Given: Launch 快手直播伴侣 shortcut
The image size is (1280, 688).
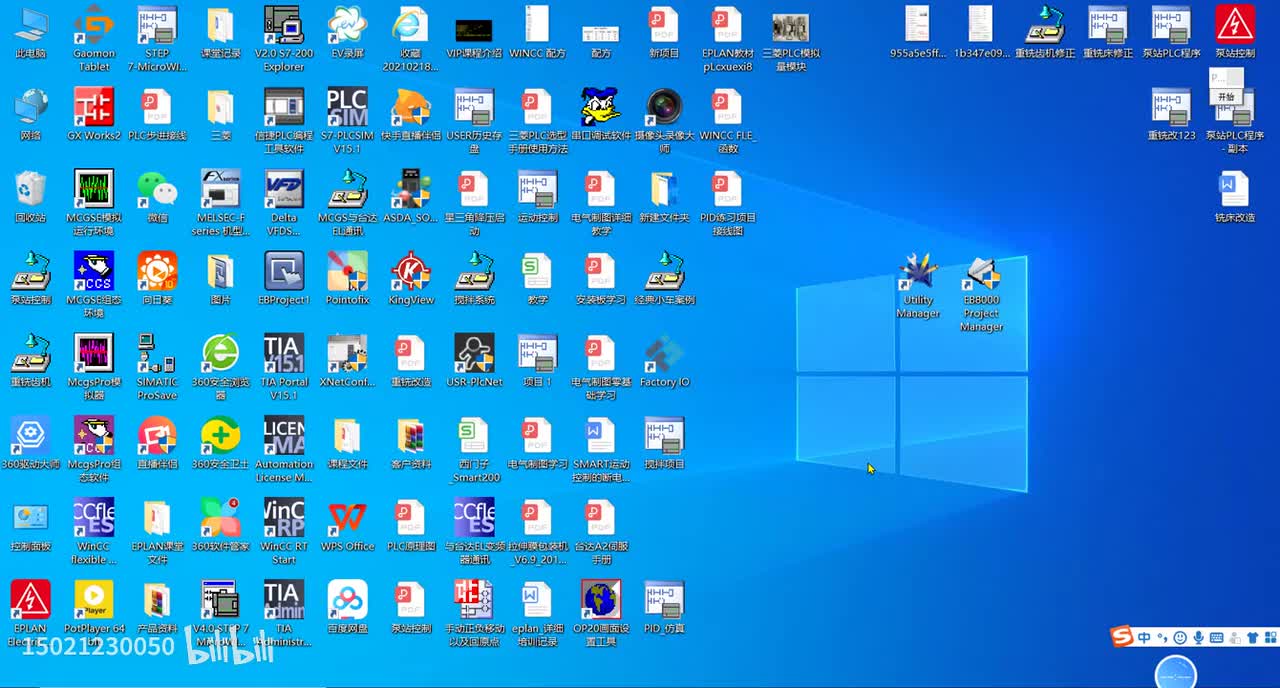Looking at the screenshot, I should pyautogui.click(x=411, y=114).
